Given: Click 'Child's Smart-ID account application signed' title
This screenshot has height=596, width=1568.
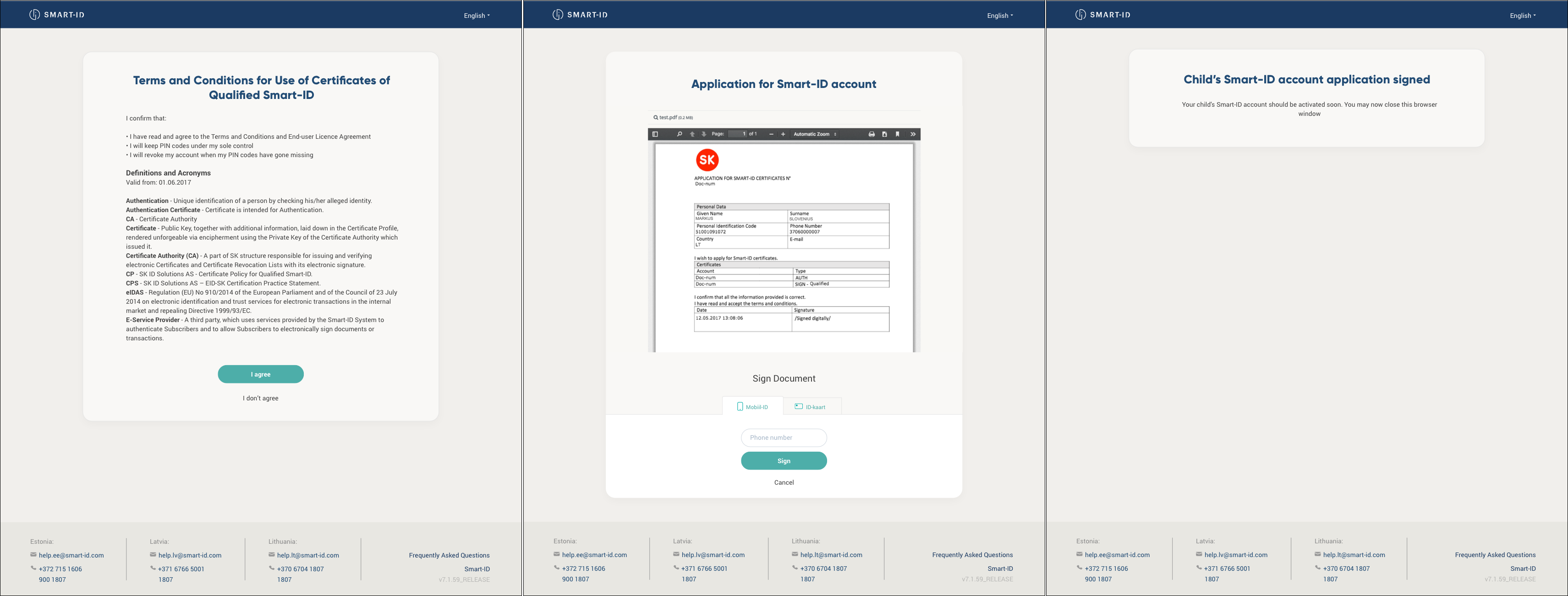Looking at the screenshot, I should [1307, 80].
